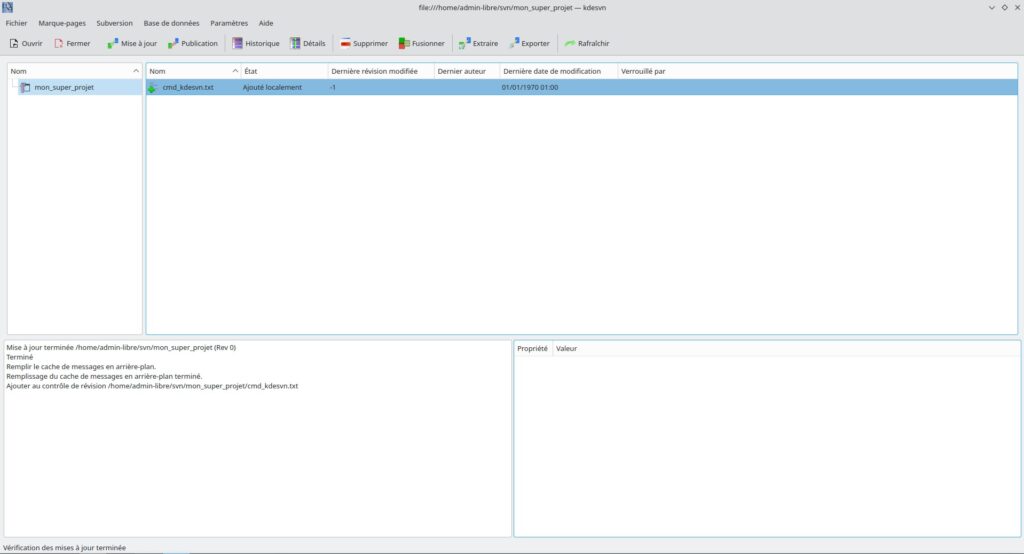Click the 'Ajouté localement' status cell
1024x554 pixels.
[x=272, y=87]
